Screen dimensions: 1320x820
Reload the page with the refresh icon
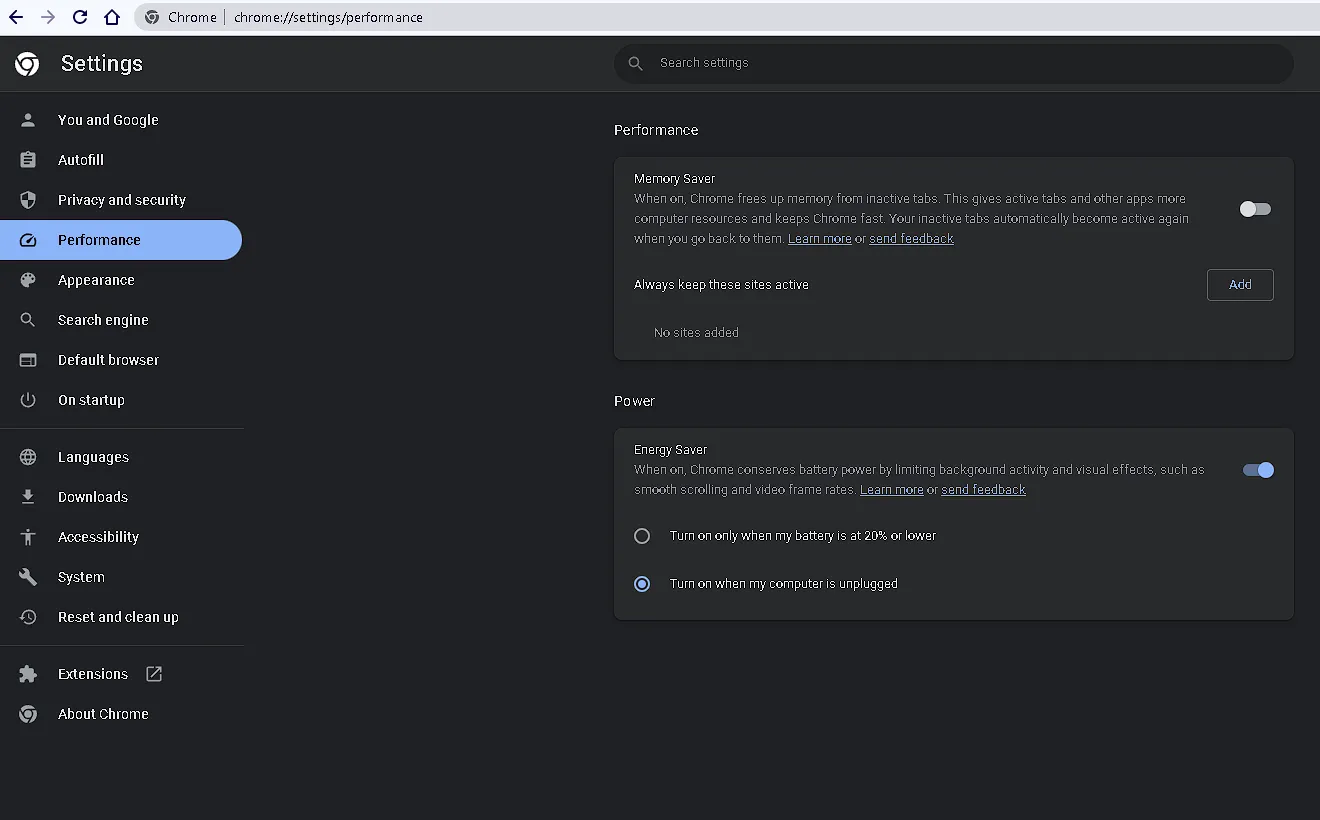pos(80,17)
